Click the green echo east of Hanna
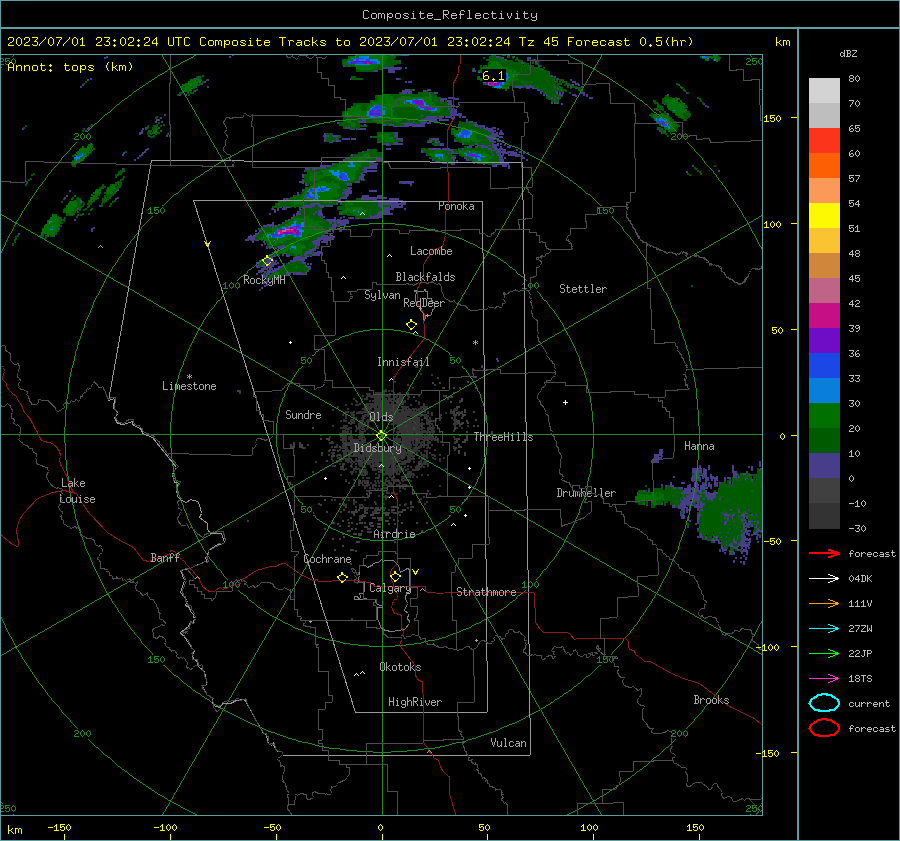900x841 pixels. (729, 511)
